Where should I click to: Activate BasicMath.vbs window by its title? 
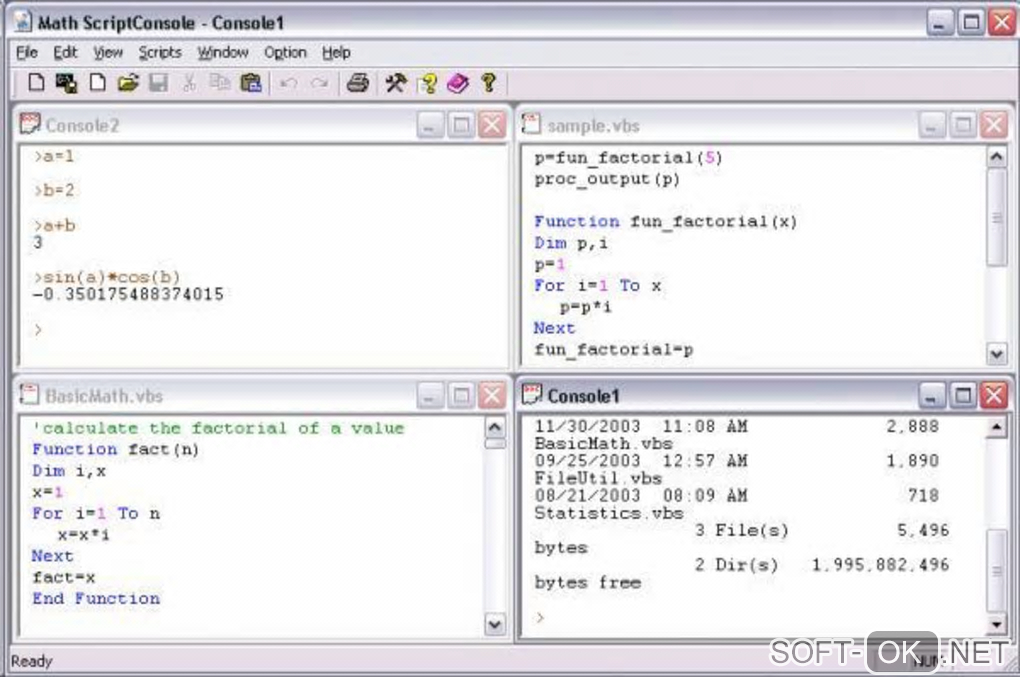[x=104, y=395]
